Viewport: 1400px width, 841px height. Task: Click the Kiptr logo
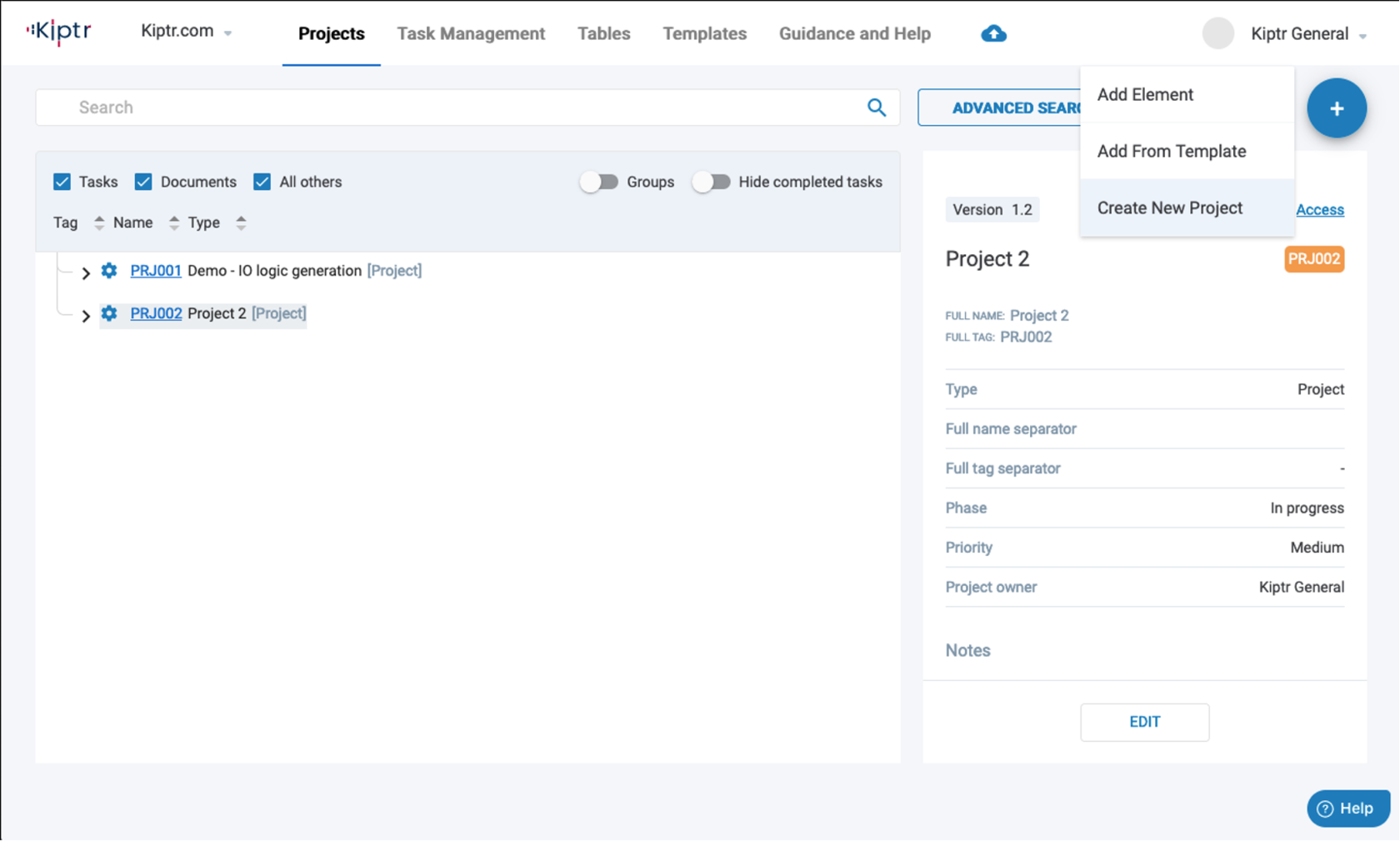pos(57,32)
